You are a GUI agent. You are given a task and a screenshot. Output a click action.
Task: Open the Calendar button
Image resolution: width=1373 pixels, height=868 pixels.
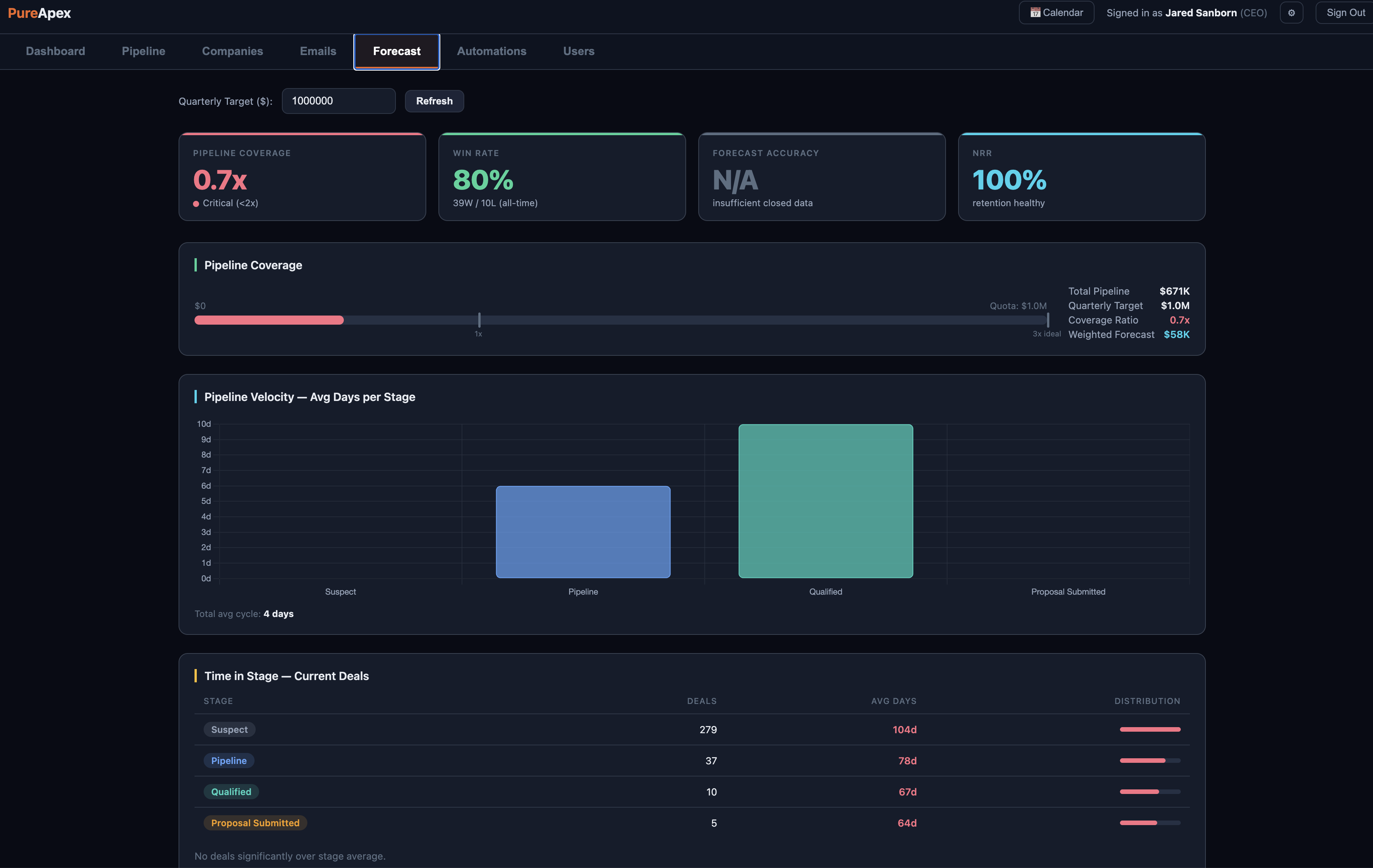(x=1056, y=13)
